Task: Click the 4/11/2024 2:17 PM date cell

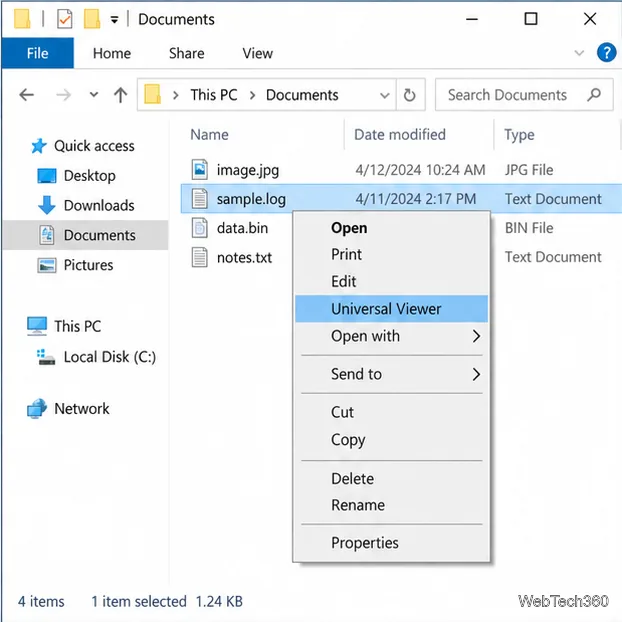Action: coord(415,199)
